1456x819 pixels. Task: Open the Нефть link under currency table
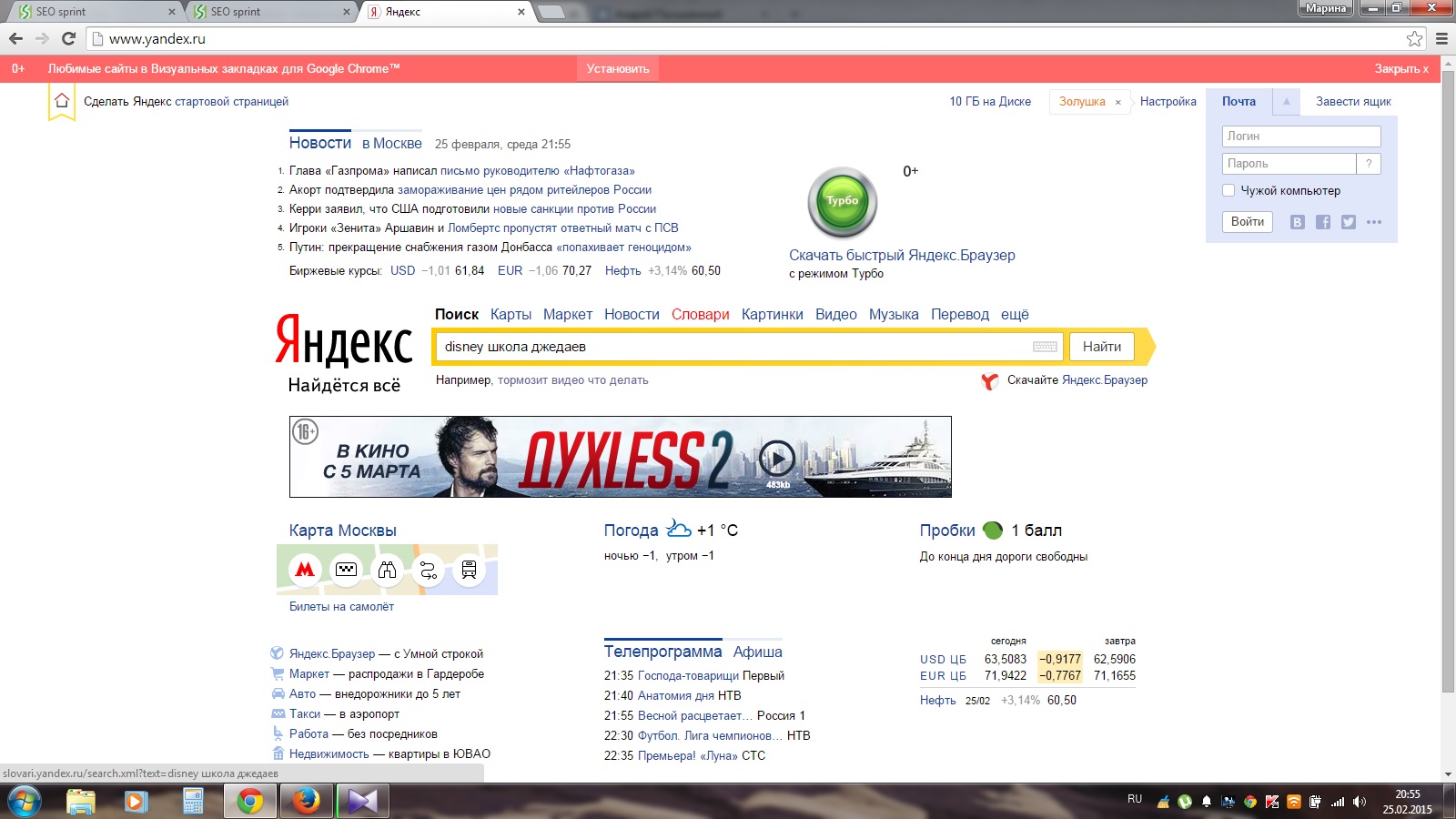938,700
